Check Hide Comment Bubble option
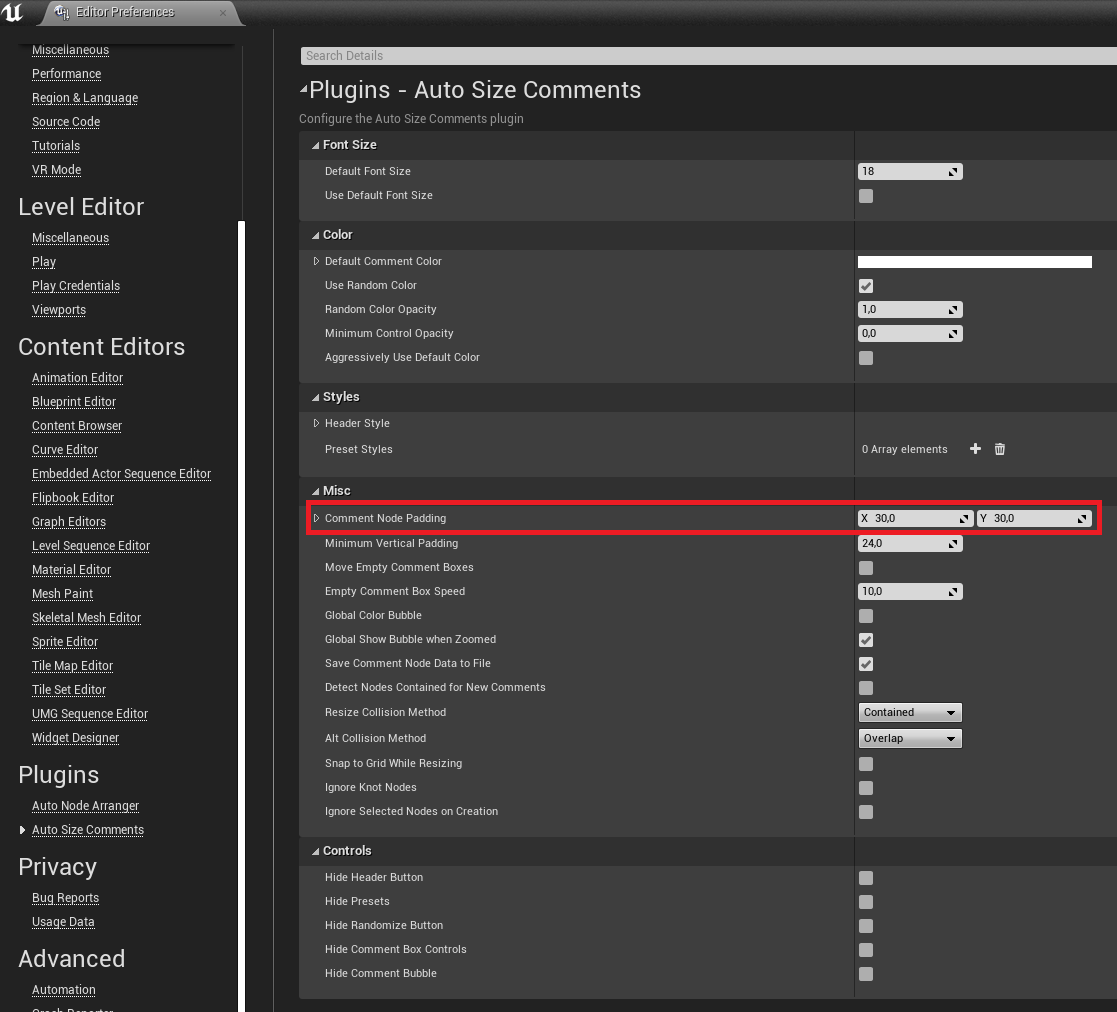1117x1012 pixels. tap(866, 974)
